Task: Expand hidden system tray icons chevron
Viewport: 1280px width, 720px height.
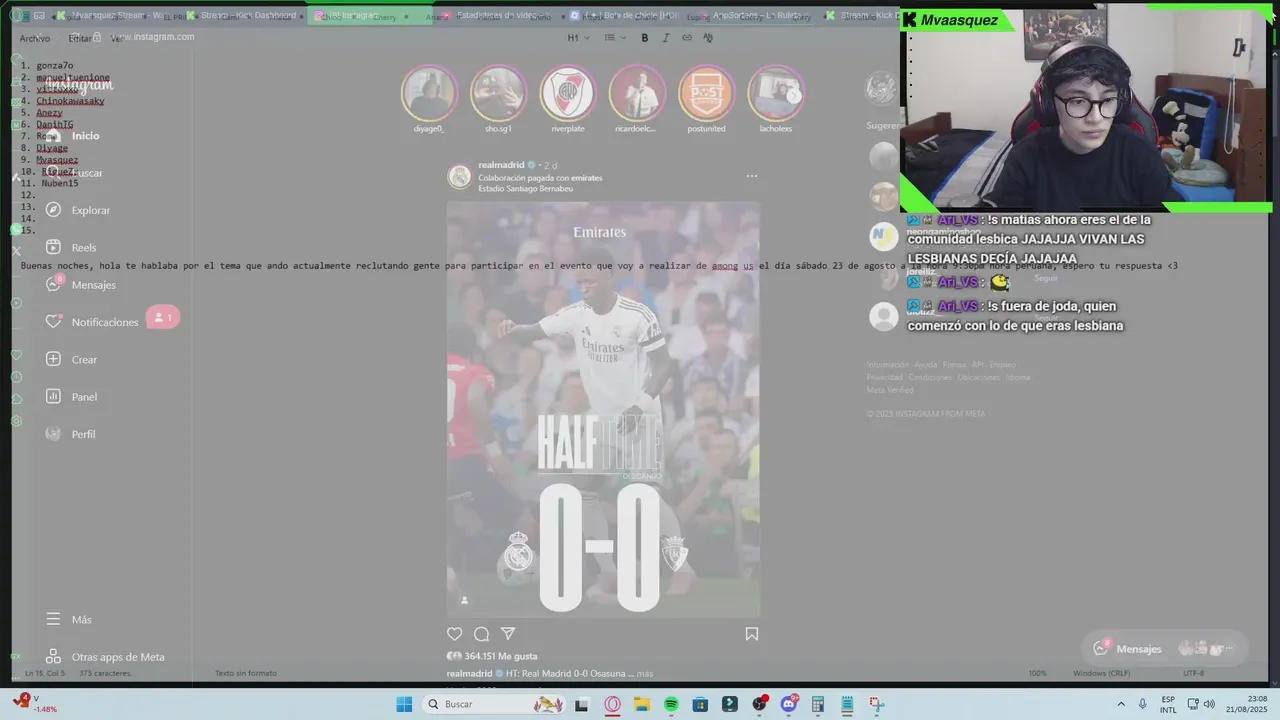Action: pos(1121,704)
